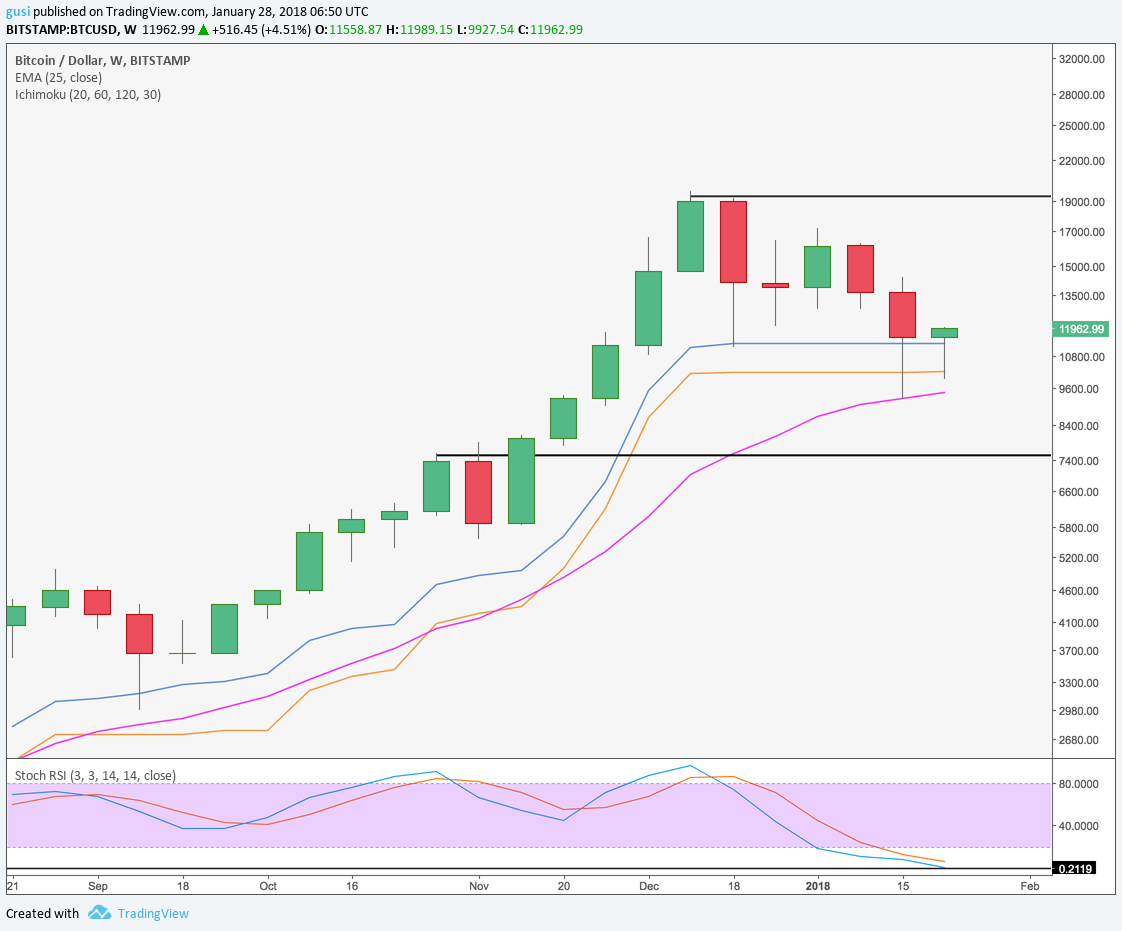Click the 32000.00 price axis label

pos(1082,59)
